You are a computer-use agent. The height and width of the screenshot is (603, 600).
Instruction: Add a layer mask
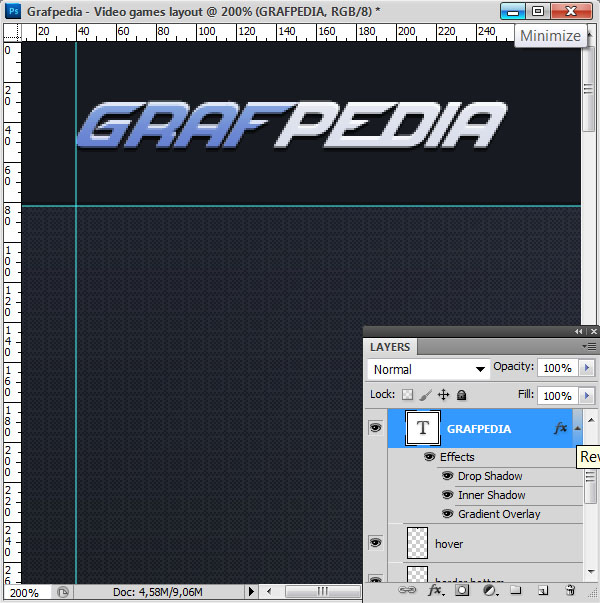tap(462, 590)
